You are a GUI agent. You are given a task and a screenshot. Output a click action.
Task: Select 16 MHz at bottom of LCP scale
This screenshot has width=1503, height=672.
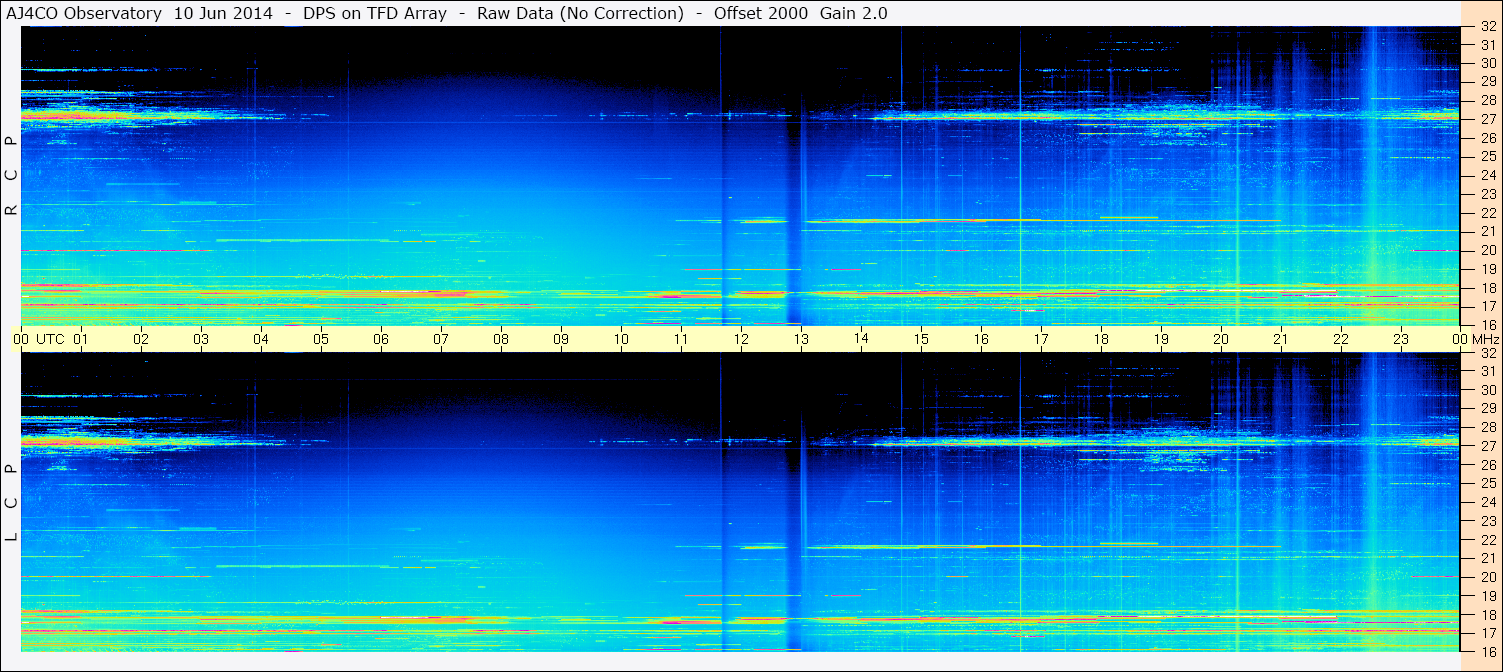click(1488, 651)
